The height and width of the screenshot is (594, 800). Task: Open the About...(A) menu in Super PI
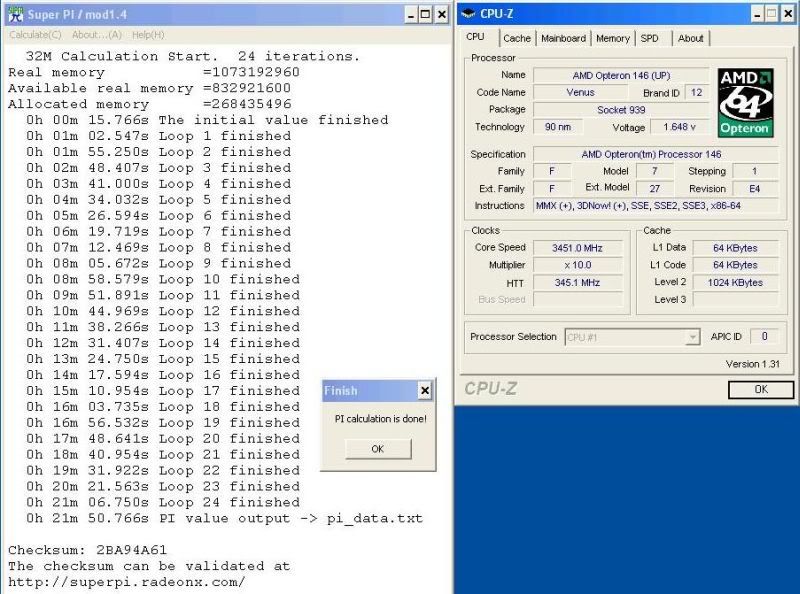(x=97, y=35)
